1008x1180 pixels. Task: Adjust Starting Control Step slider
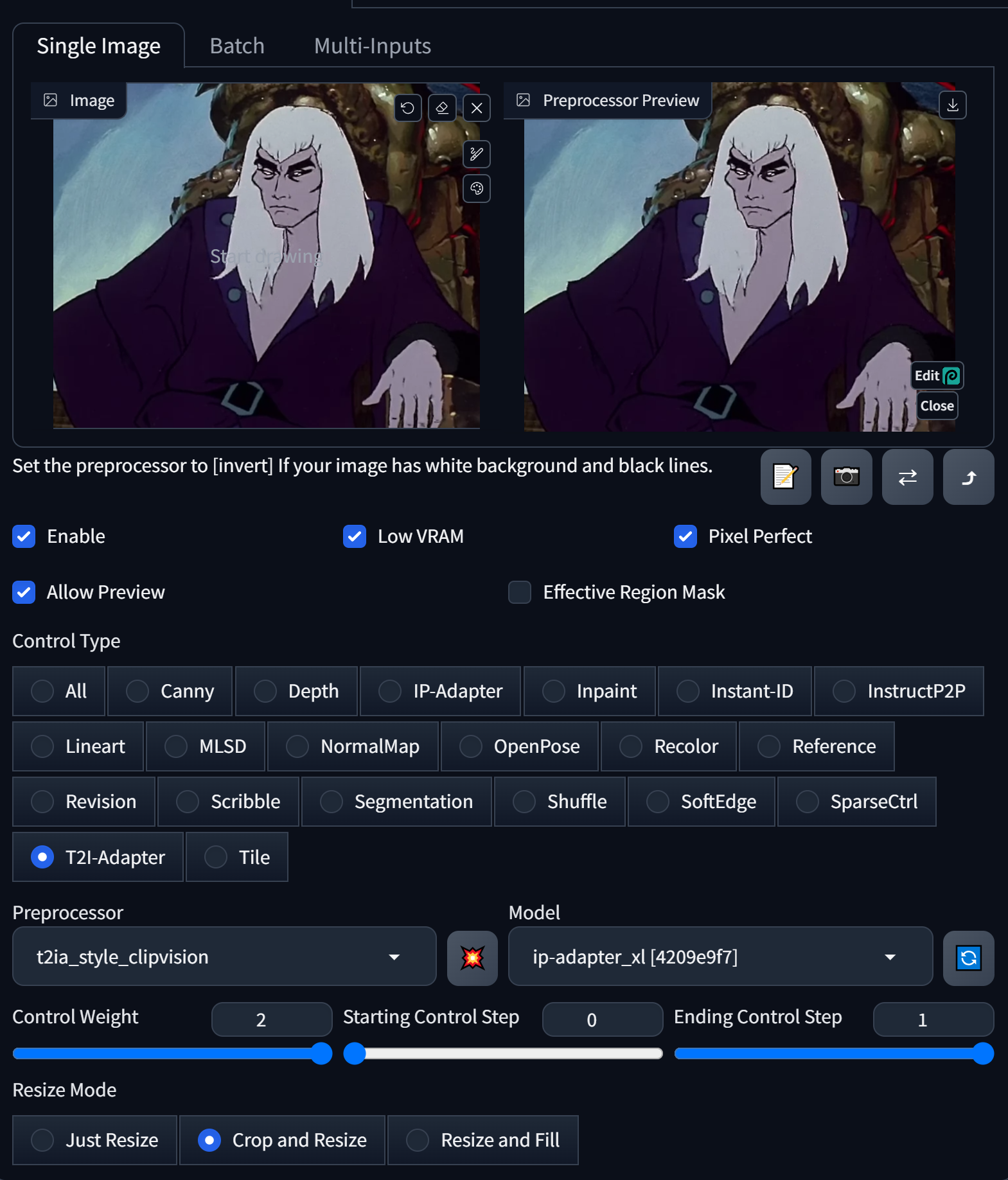pyautogui.click(x=503, y=1054)
